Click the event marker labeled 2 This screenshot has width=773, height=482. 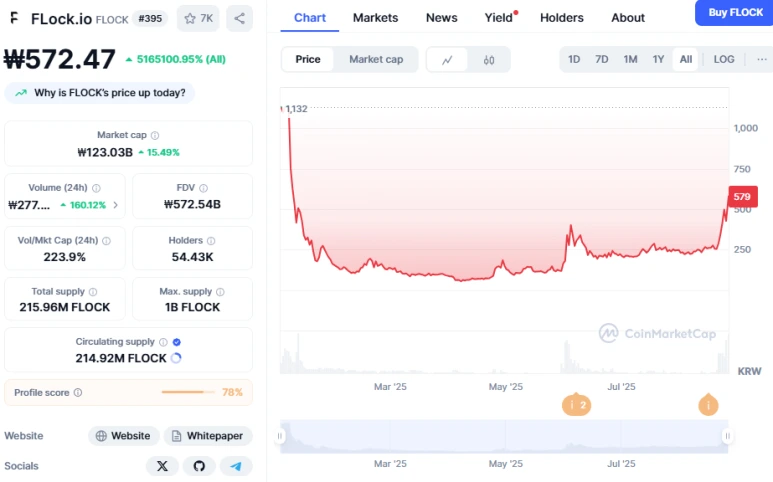(x=575, y=405)
